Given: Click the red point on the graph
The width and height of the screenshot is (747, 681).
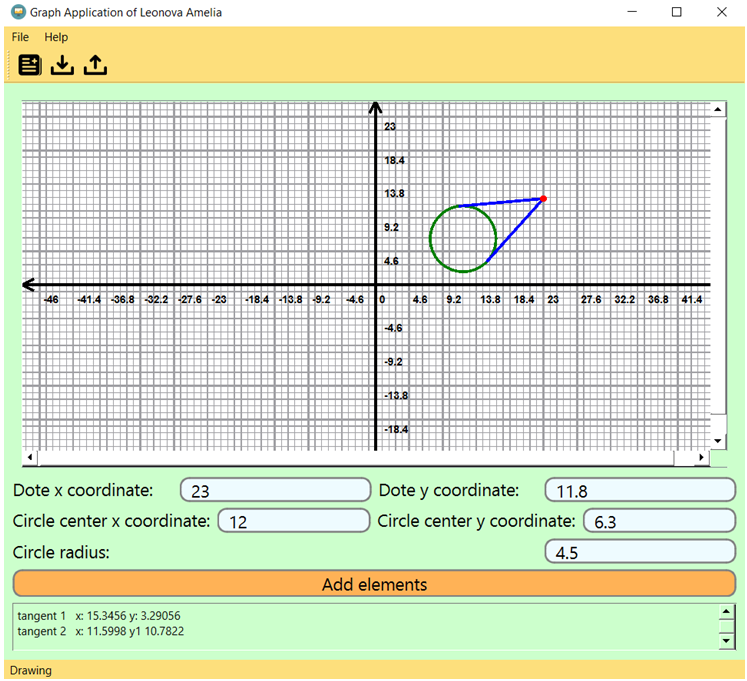Looking at the screenshot, I should click(543, 199).
